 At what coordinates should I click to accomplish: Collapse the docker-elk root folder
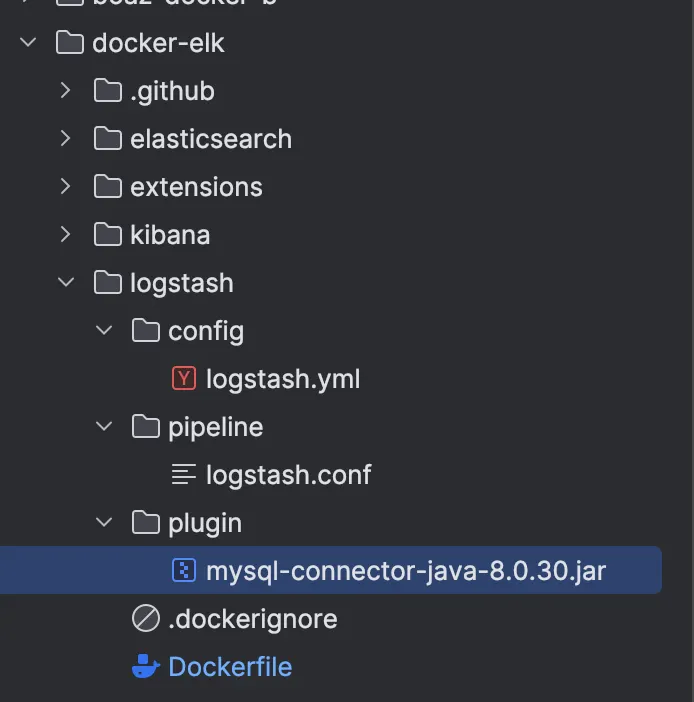coord(28,43)
